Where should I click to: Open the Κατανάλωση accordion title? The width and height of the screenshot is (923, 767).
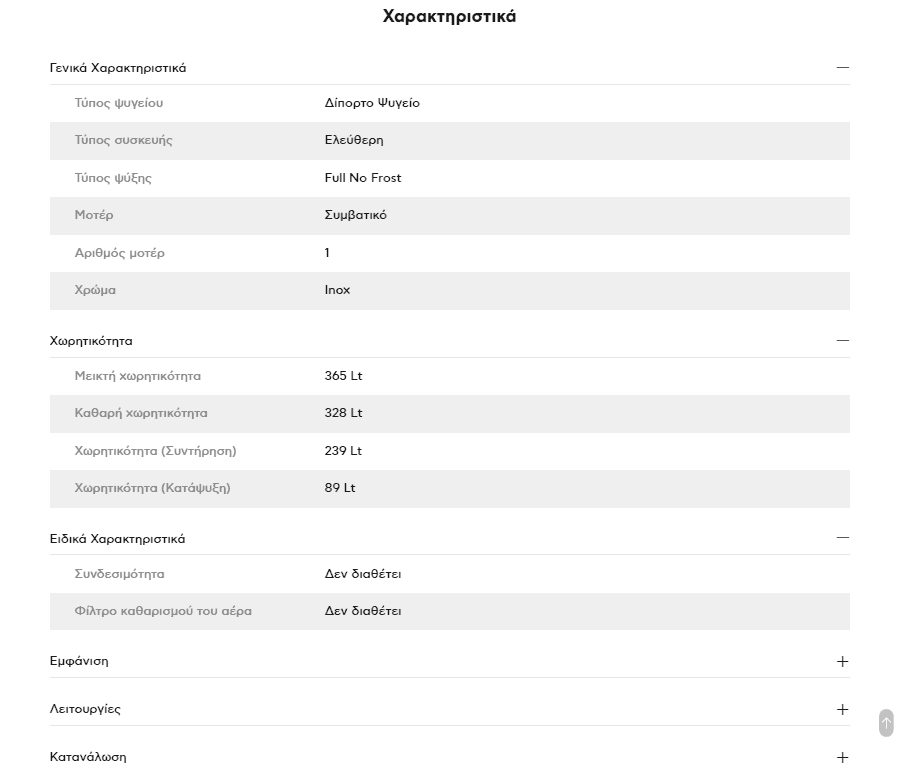pos(88,757)
